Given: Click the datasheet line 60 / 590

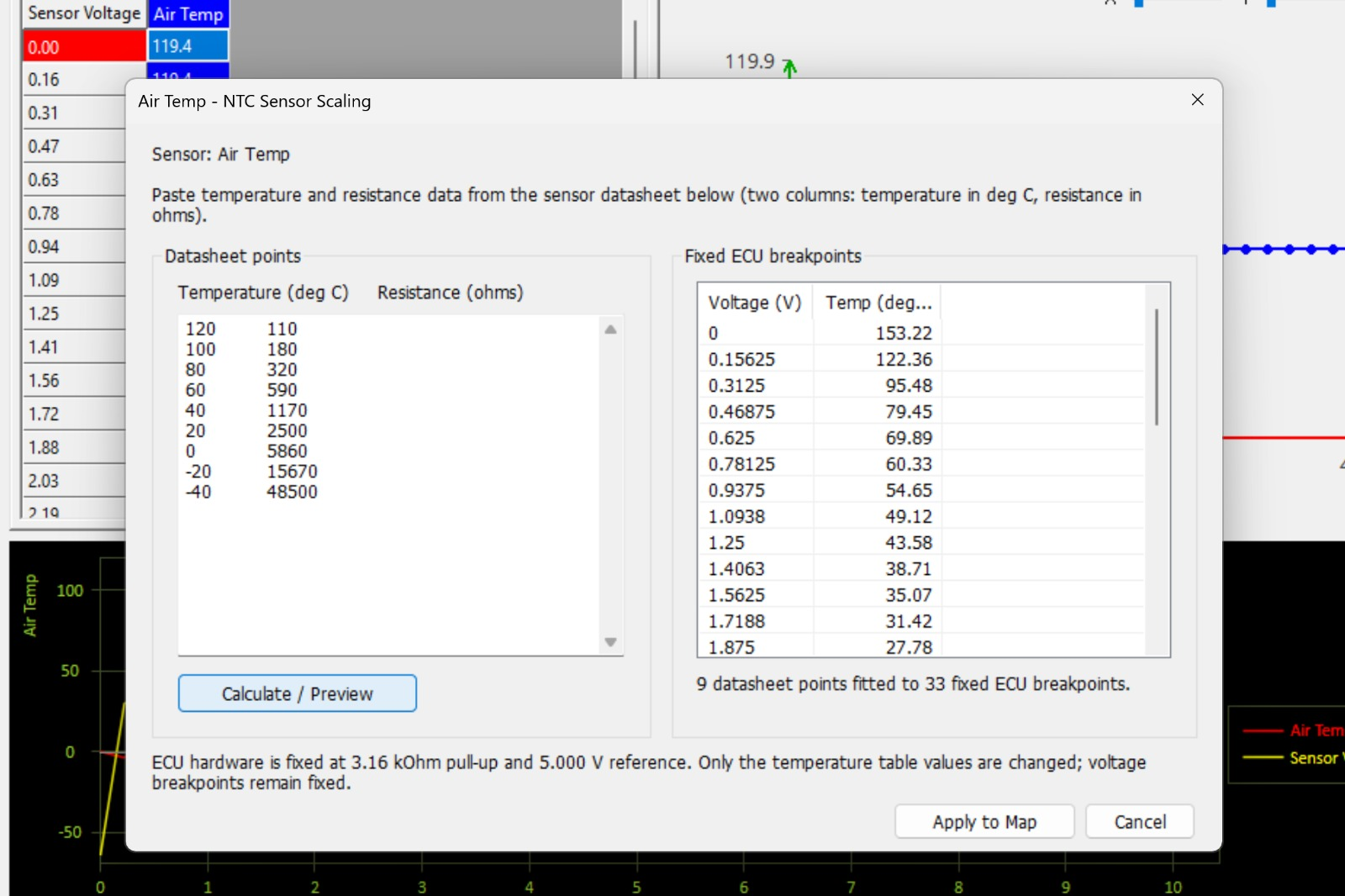Looking at the screenshot, I should coord(241,390).
